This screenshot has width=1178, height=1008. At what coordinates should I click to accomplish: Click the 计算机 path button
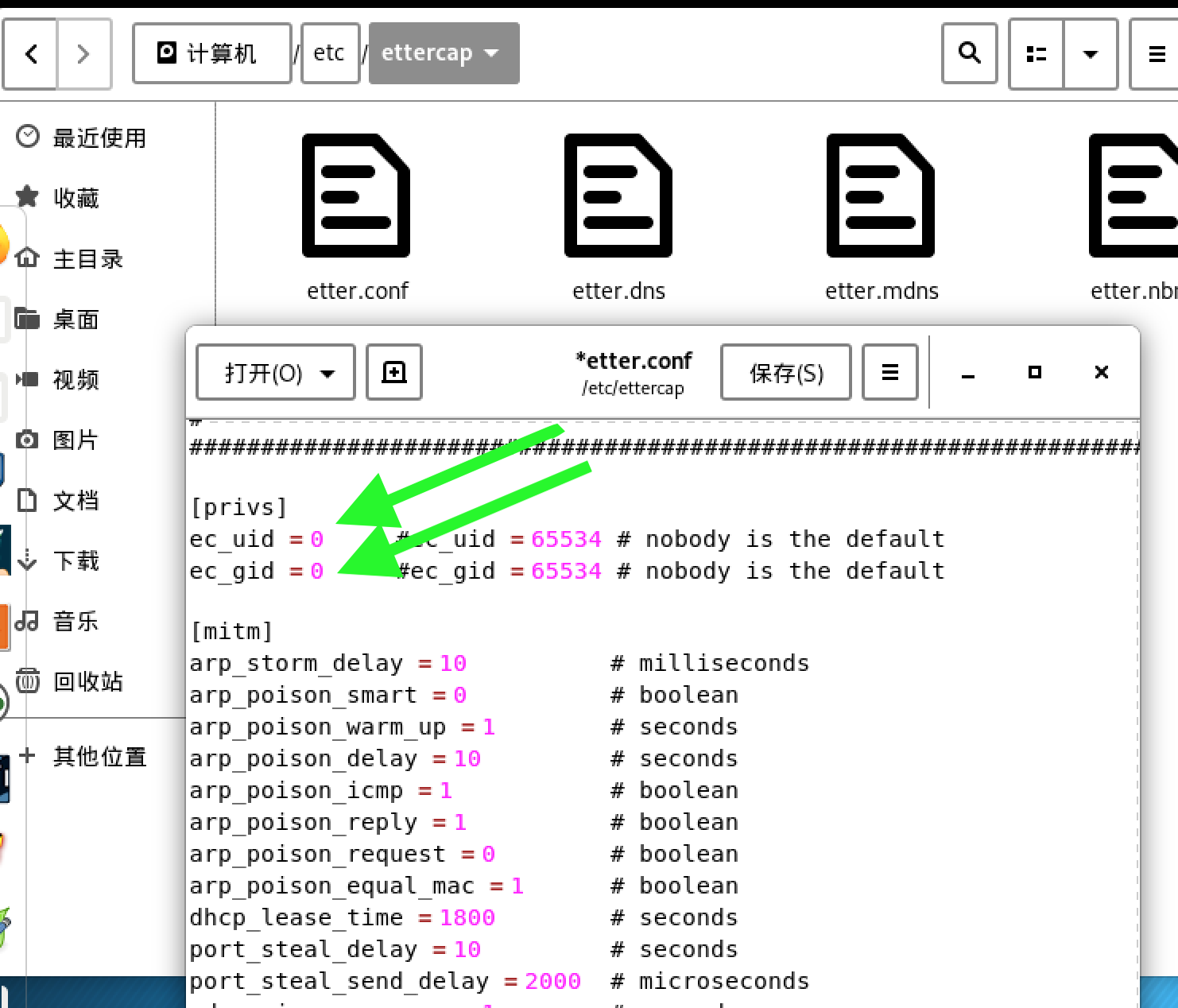click(212, 53)
